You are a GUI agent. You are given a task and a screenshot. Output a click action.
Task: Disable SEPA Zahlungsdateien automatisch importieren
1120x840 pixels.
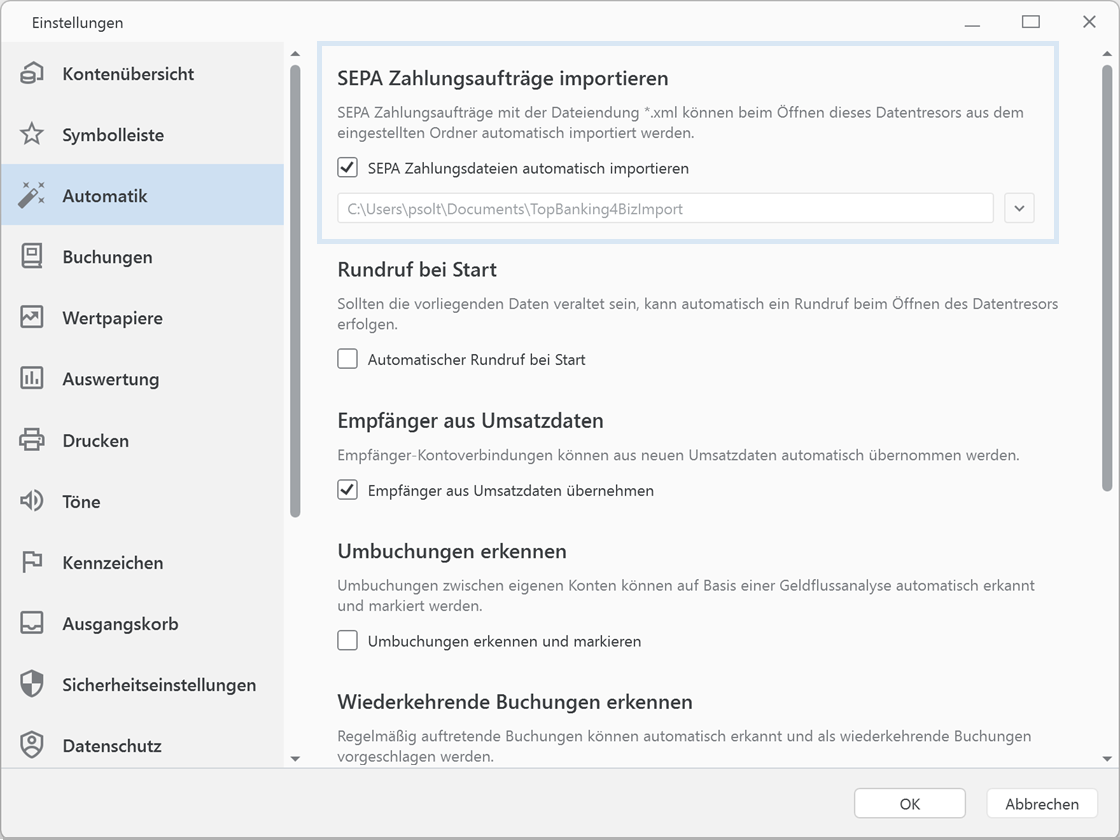(347, 167)
